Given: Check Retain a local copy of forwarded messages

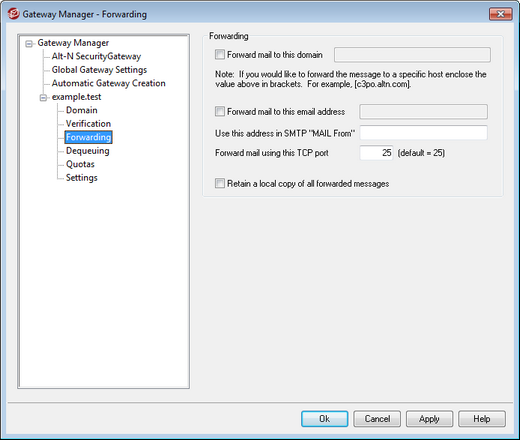Looking at the screenshot, I should (x=220, y=183).
